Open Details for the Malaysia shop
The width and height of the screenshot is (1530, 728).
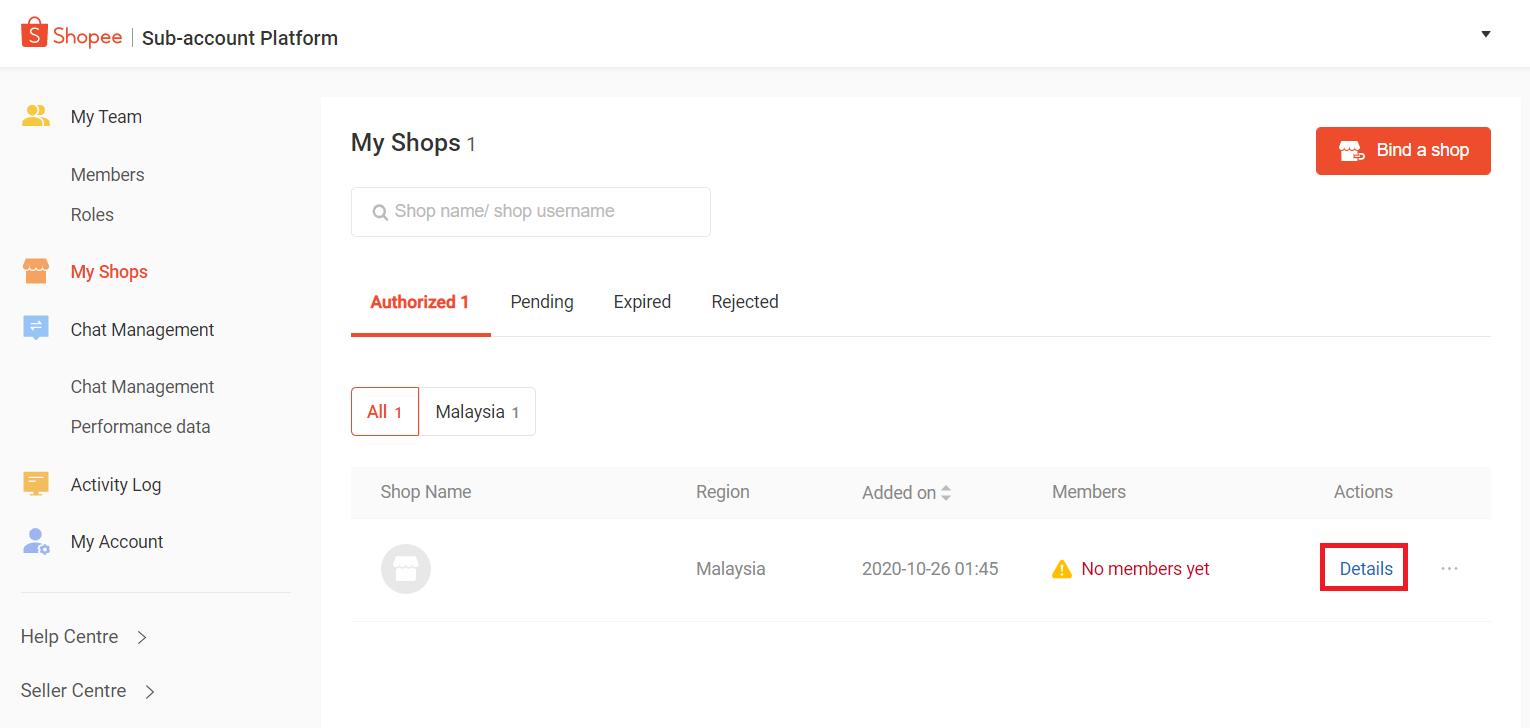click(1363, 567)
